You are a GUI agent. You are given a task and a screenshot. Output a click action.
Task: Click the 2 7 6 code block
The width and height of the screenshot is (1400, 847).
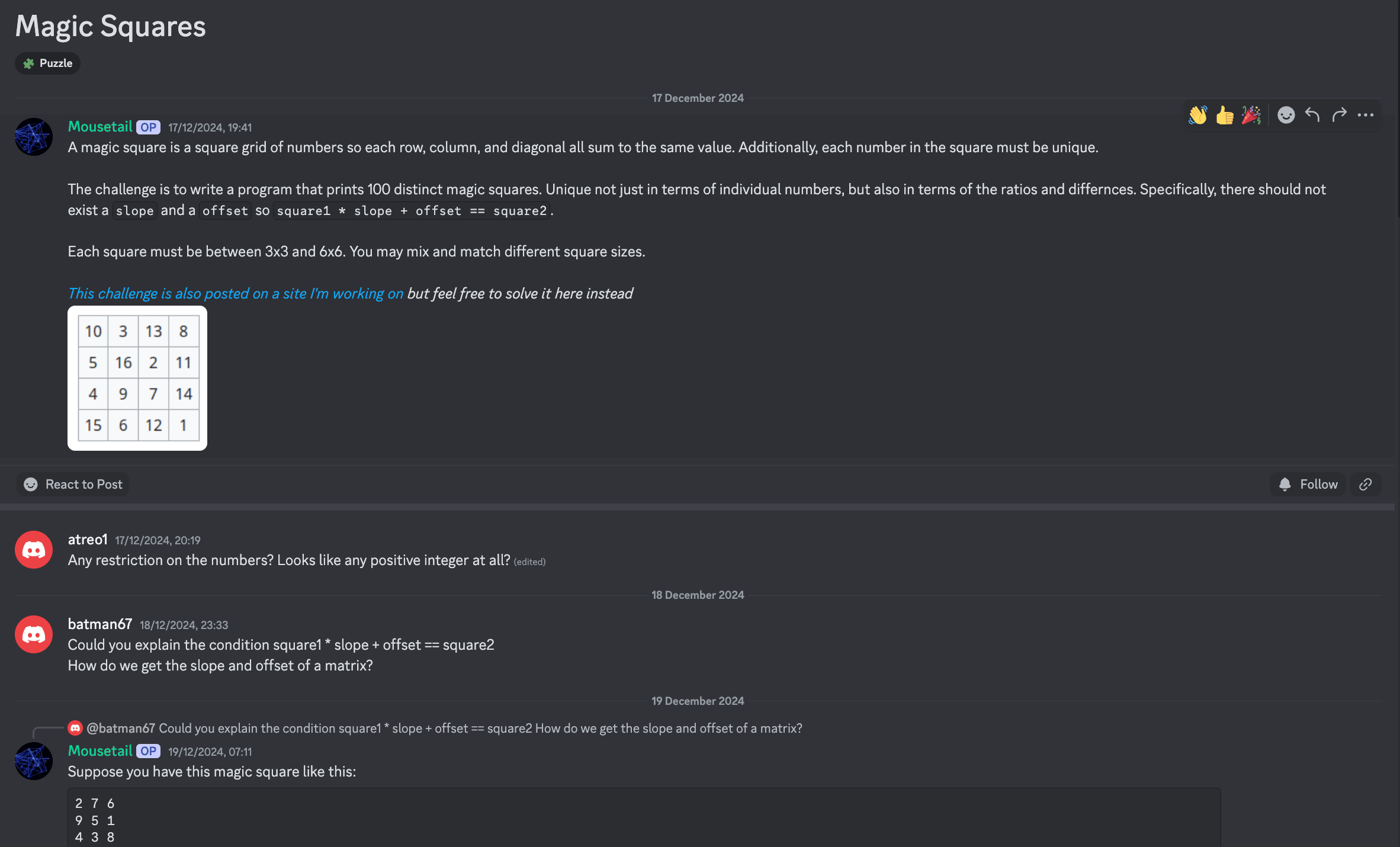coord(644,818)
